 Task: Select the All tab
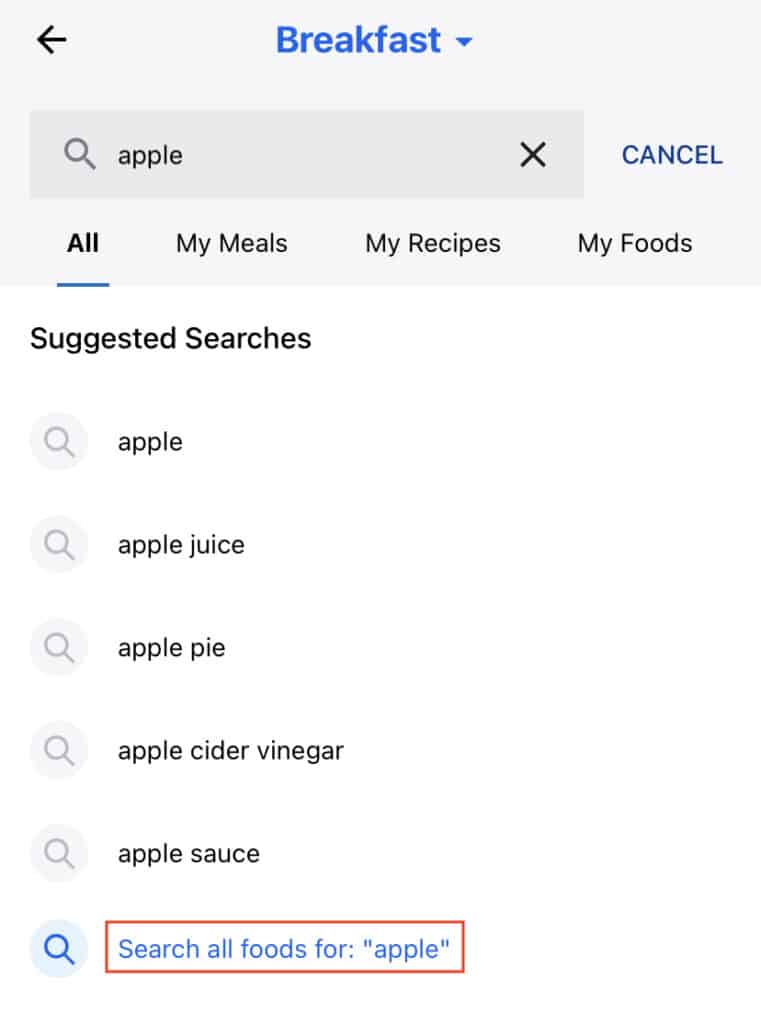pos(83,243)
